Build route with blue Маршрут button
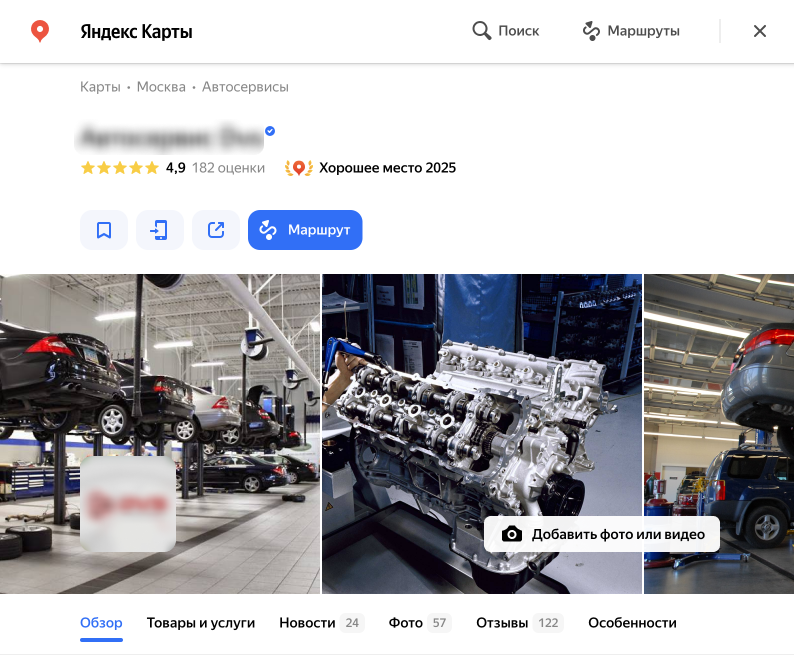Image resolution: width=794 pixels, height=655 pixels. click(305, 230)
